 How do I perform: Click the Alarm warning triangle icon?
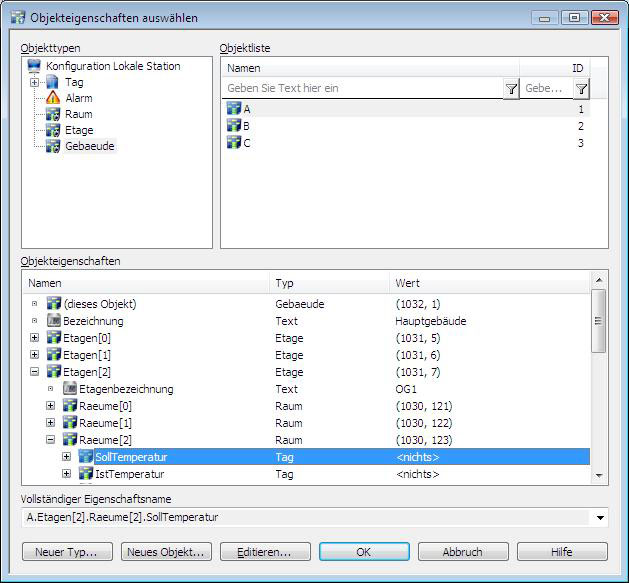point(53,98)
